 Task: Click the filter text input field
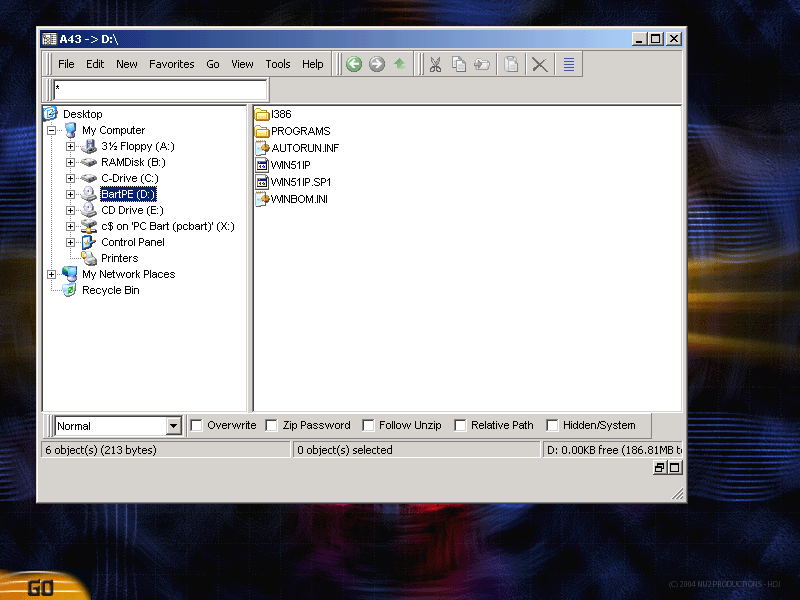(x=160, y=90)
